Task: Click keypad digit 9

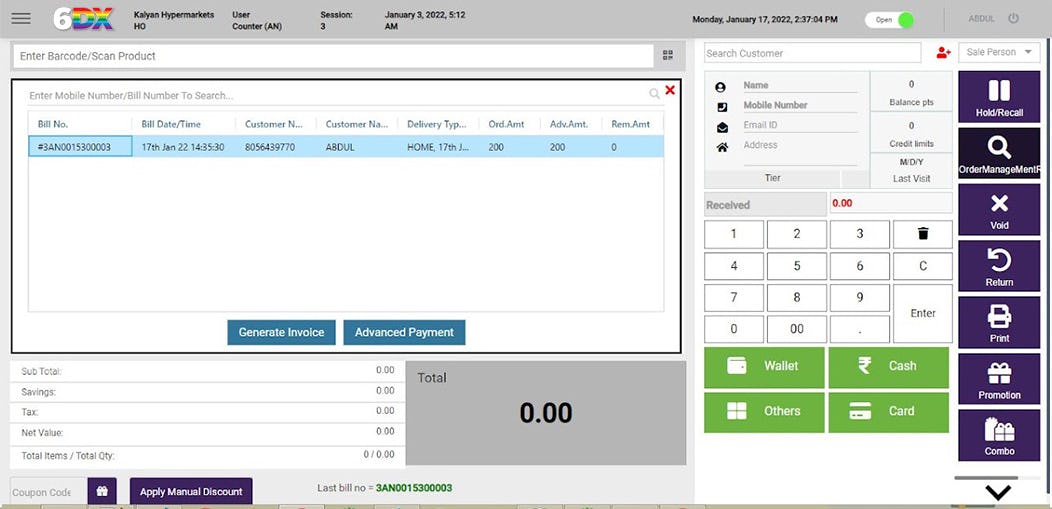Action: 859,298
